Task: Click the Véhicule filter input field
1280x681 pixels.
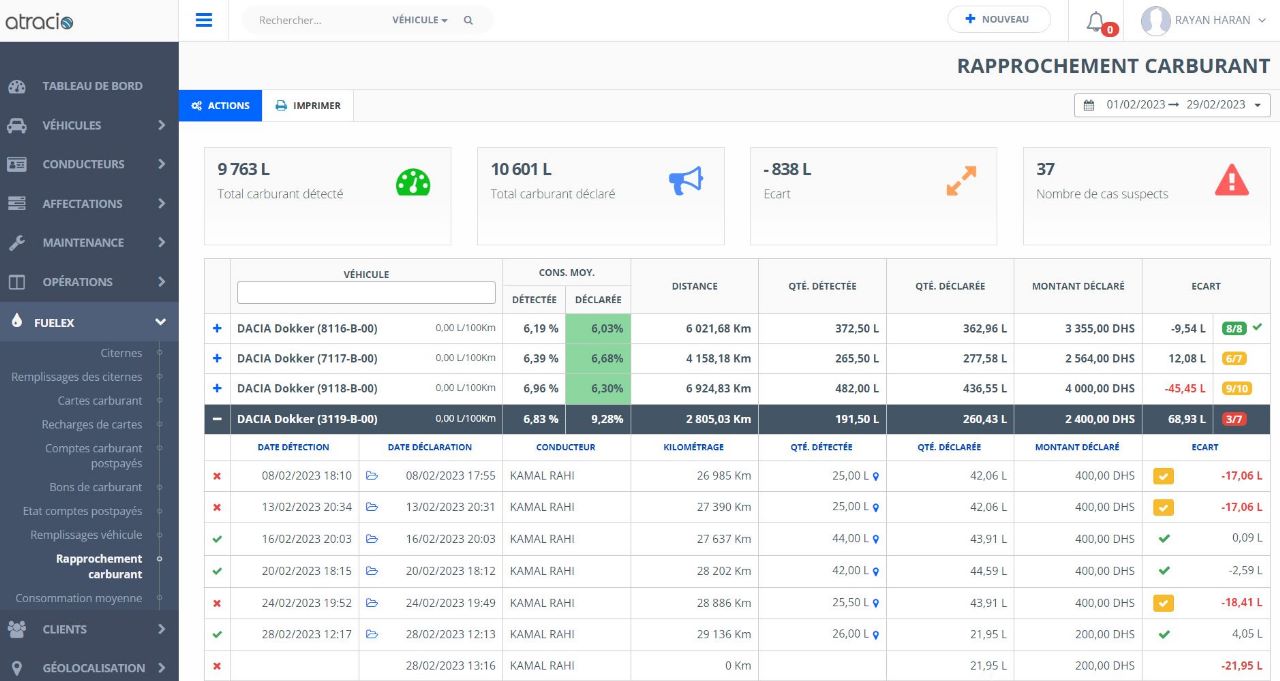Action: coord(366,292)
